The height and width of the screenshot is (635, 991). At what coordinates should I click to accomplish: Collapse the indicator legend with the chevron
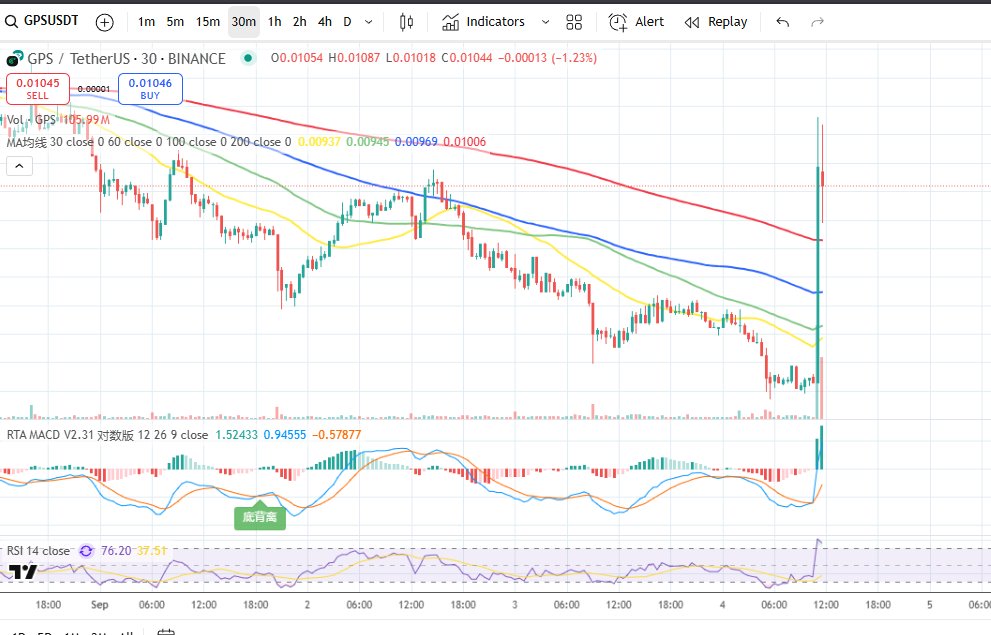(20, 166)
